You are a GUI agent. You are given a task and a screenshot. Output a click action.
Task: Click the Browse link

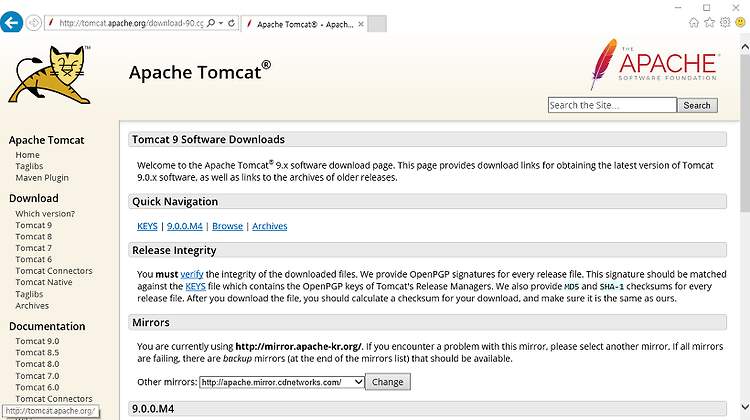pyautogui.click(x=228, y=226)
